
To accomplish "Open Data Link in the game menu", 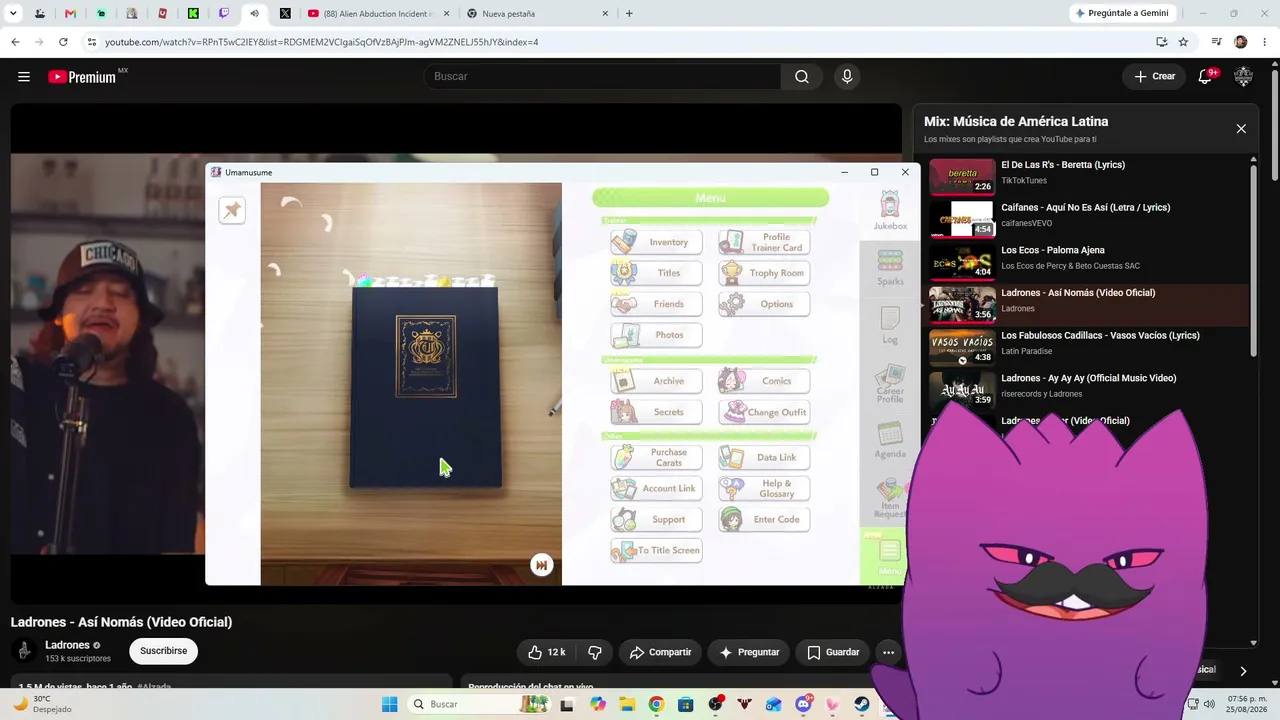I will (x=764, y=457).
